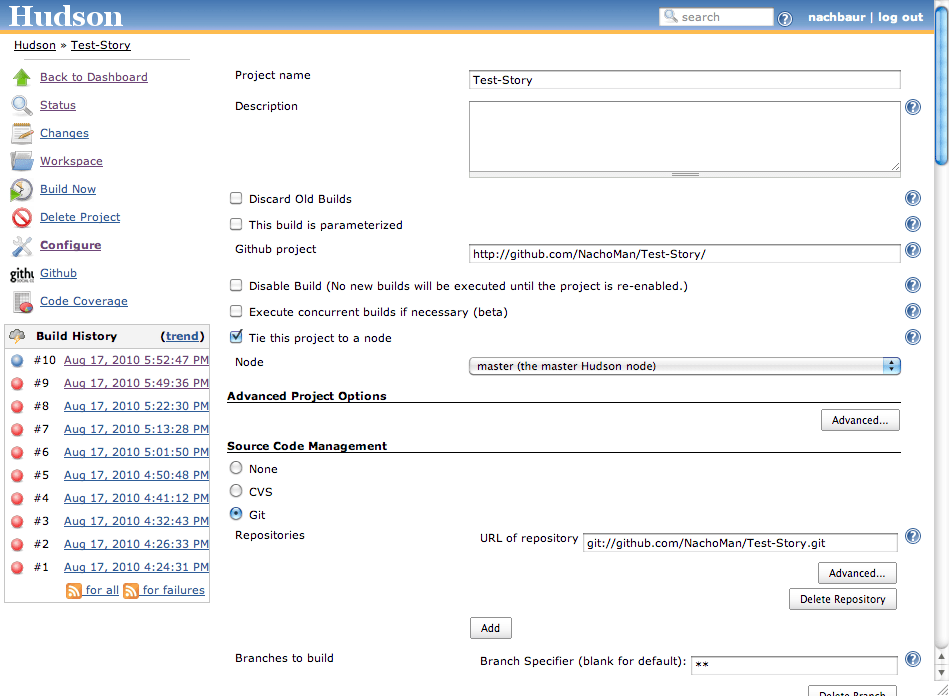Click the Delete Project red prohibition icon

[22, 217]
